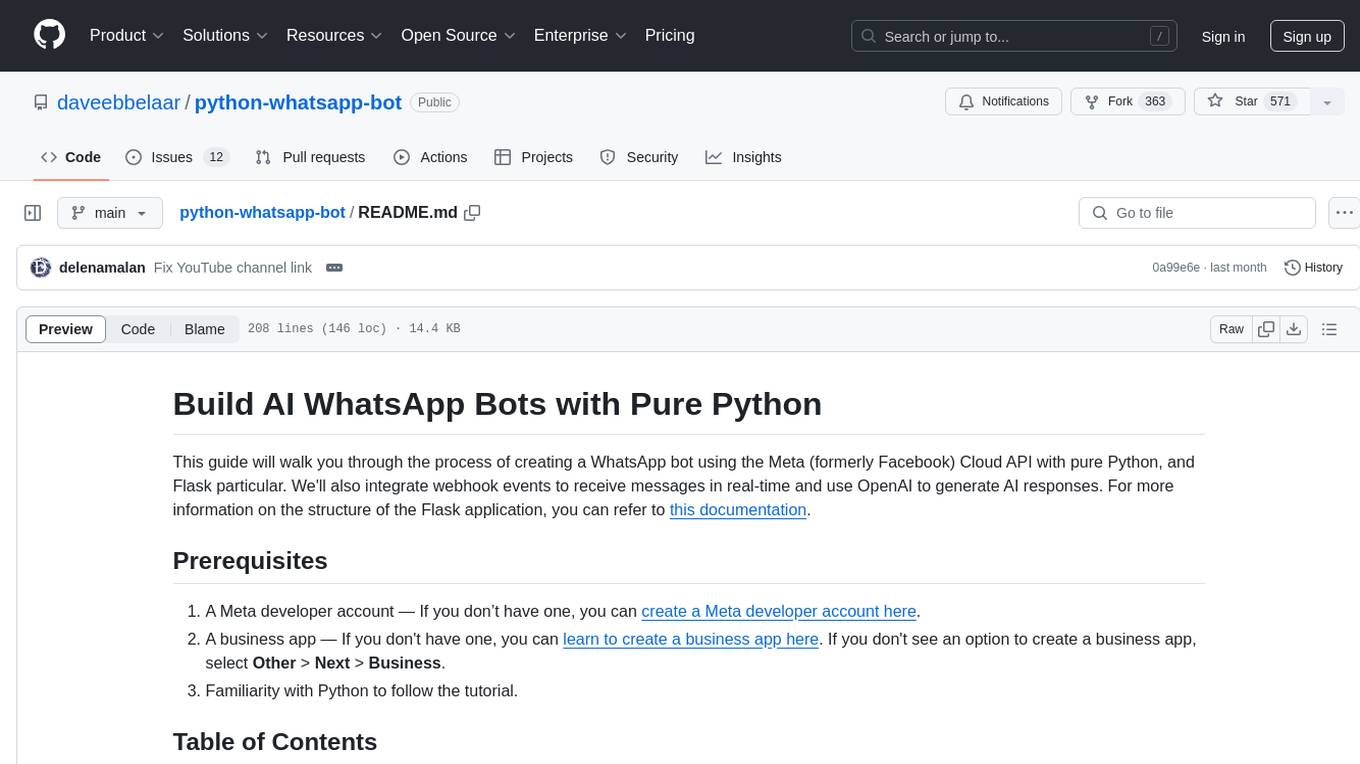Click the Sign in link
Image resolution: width=1360 pixels, height=764 pixels.
(1223, 36)
